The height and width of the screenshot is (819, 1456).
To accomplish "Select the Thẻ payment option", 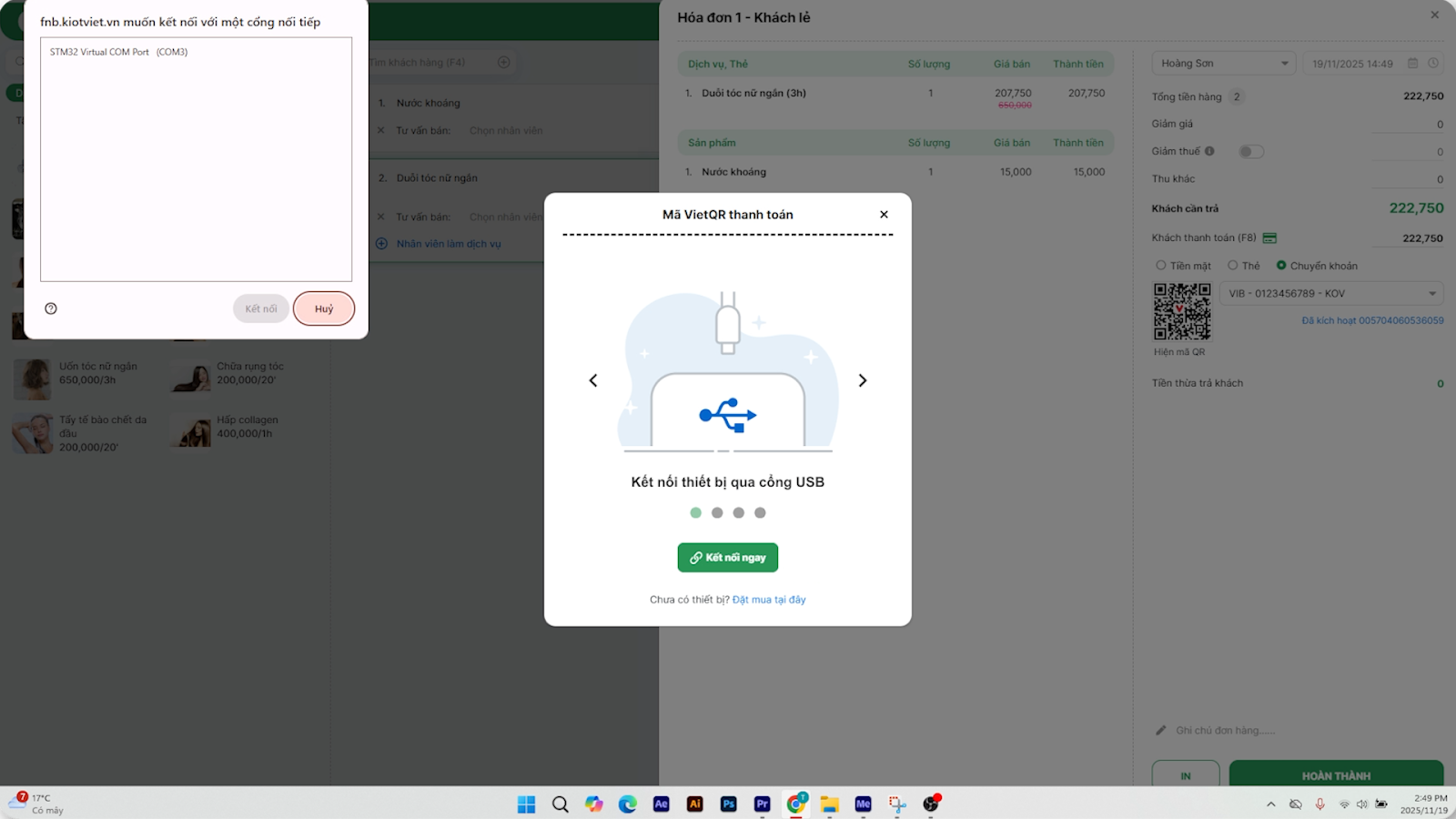I will click(1244, 266).
